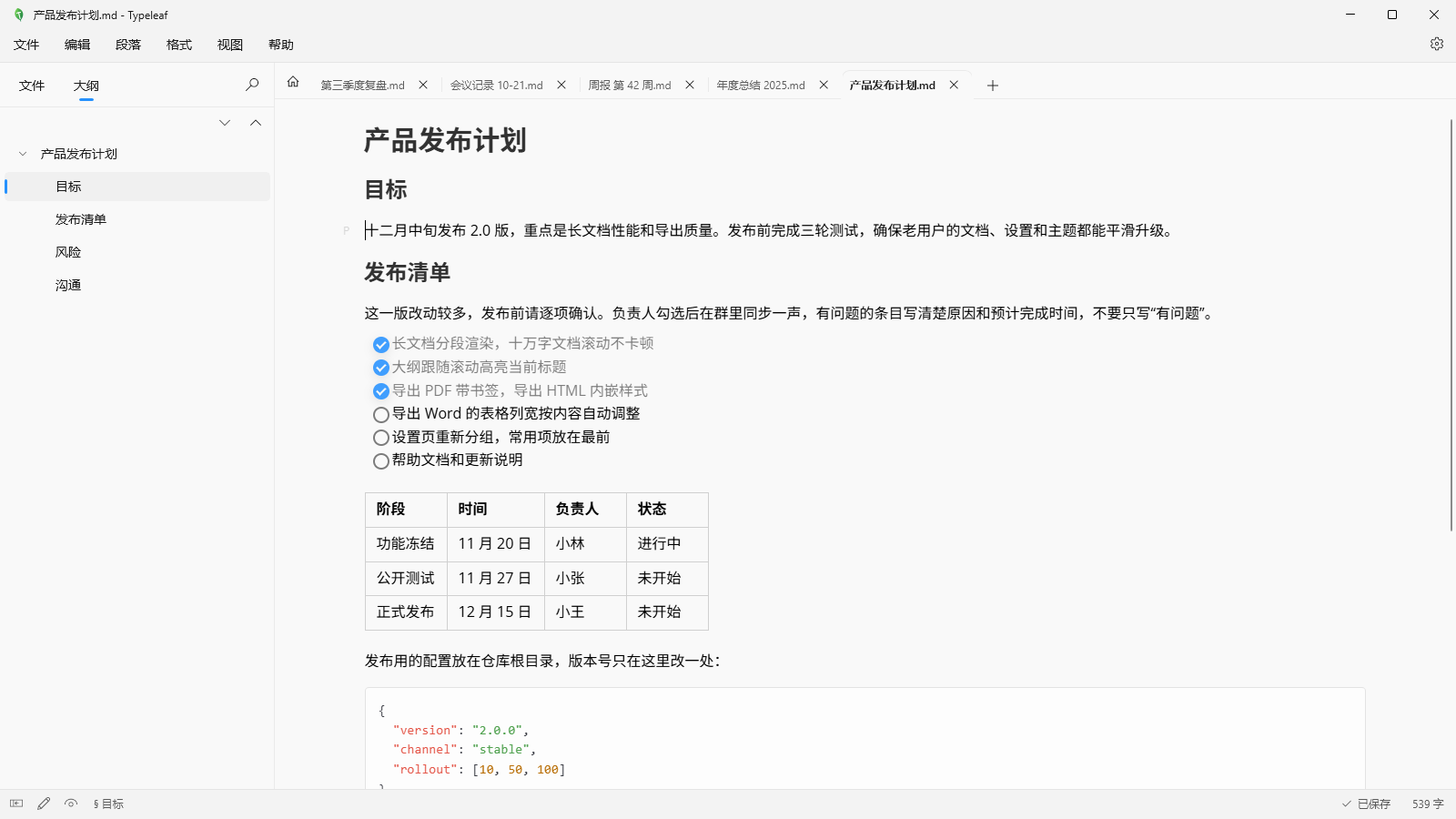1456x819 pixels.
Task: Switch to 周报 第 42 周.md tab
Action: (x=629, y=86)
